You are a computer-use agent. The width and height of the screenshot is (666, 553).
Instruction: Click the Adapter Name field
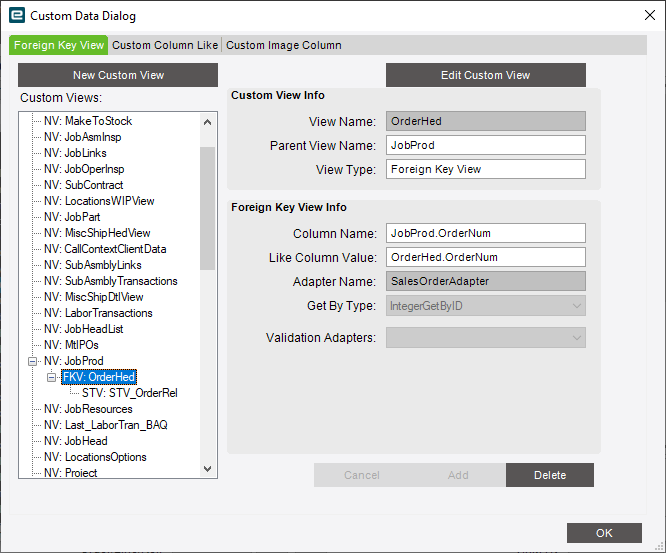pos(485,281)
